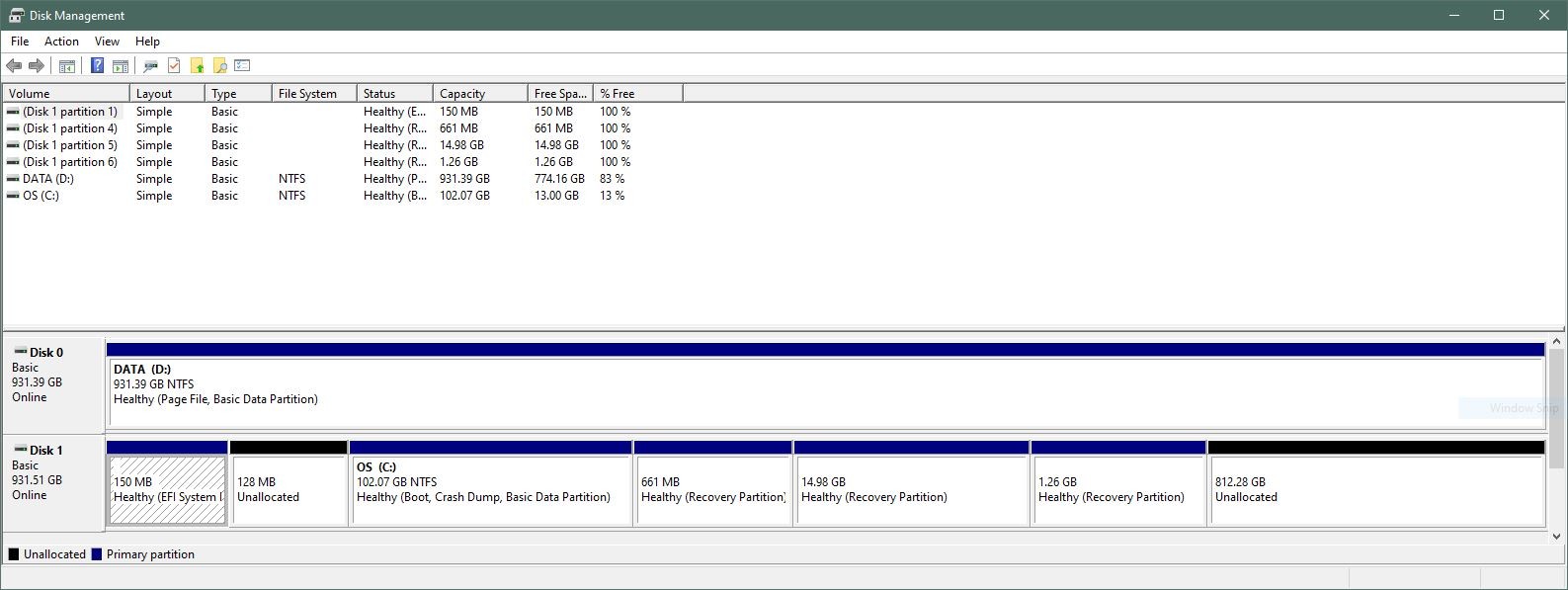1568x590 pixels.
Task: Select OS (C:) row in volume list
Action: [343, 196]
